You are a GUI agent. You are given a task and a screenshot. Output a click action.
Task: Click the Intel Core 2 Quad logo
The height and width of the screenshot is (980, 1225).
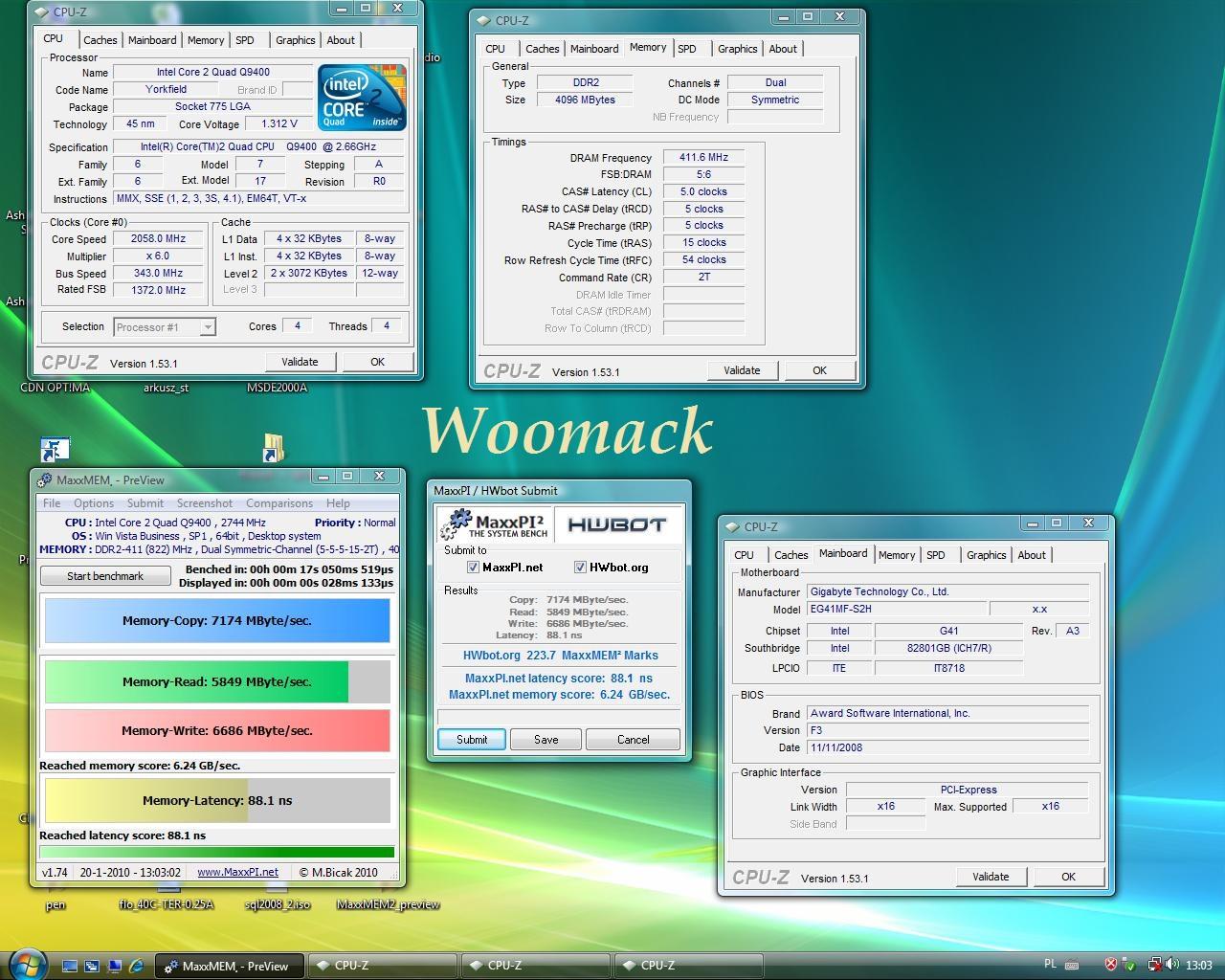pos(362,98)
